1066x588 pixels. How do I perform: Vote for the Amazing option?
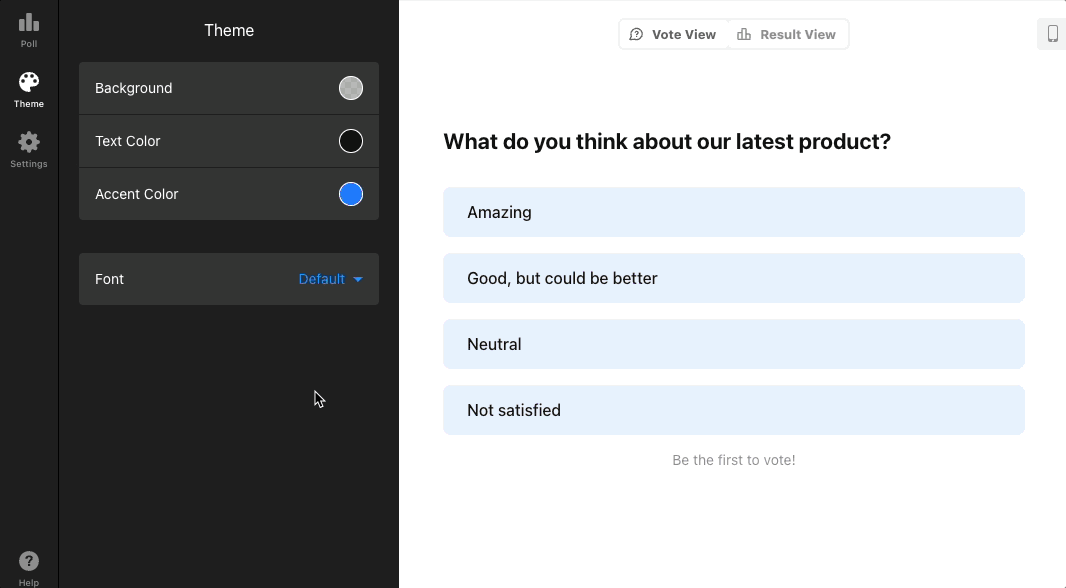point(734,212)
